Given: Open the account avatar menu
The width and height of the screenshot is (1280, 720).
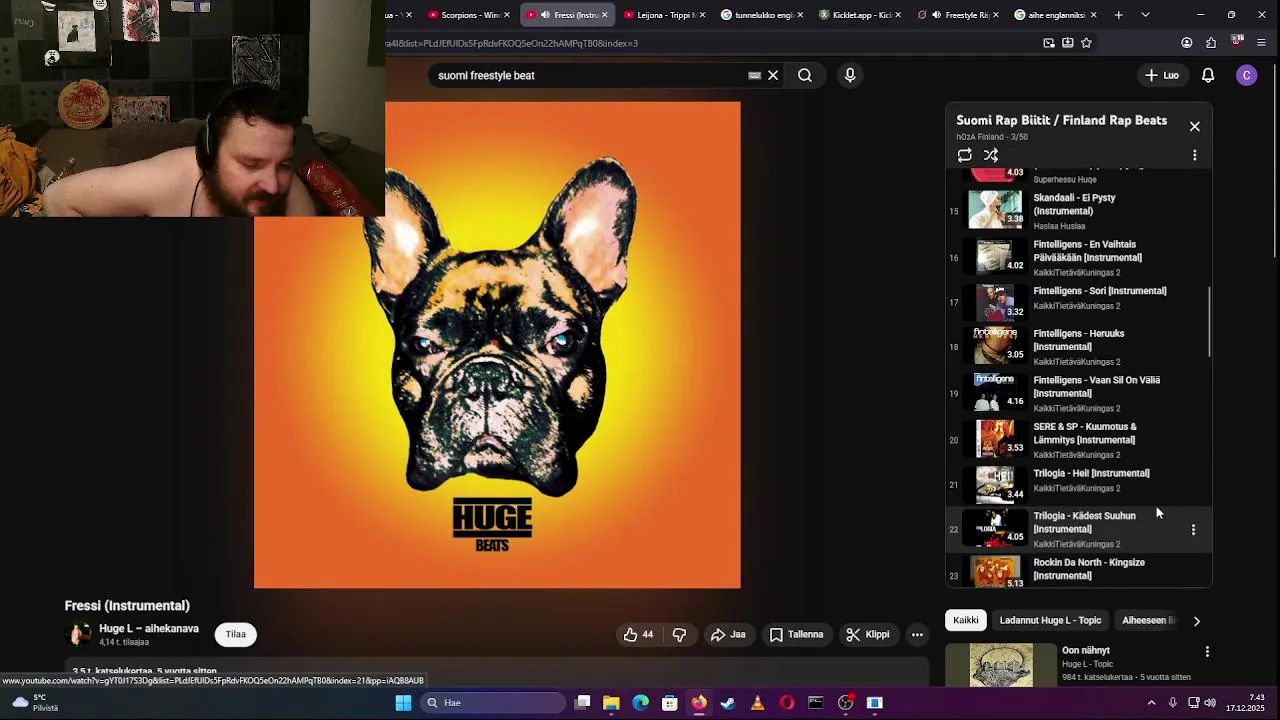Looking at the screenshot, I should pos(1246,75).
